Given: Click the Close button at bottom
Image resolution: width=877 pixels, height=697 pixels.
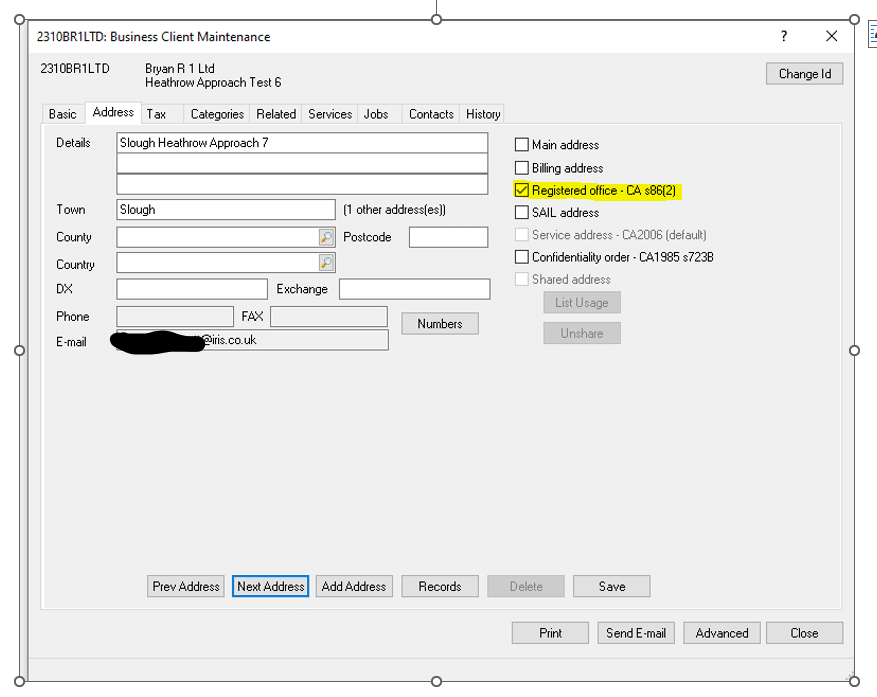Looking at the screenshot, I should click(804, 633).
